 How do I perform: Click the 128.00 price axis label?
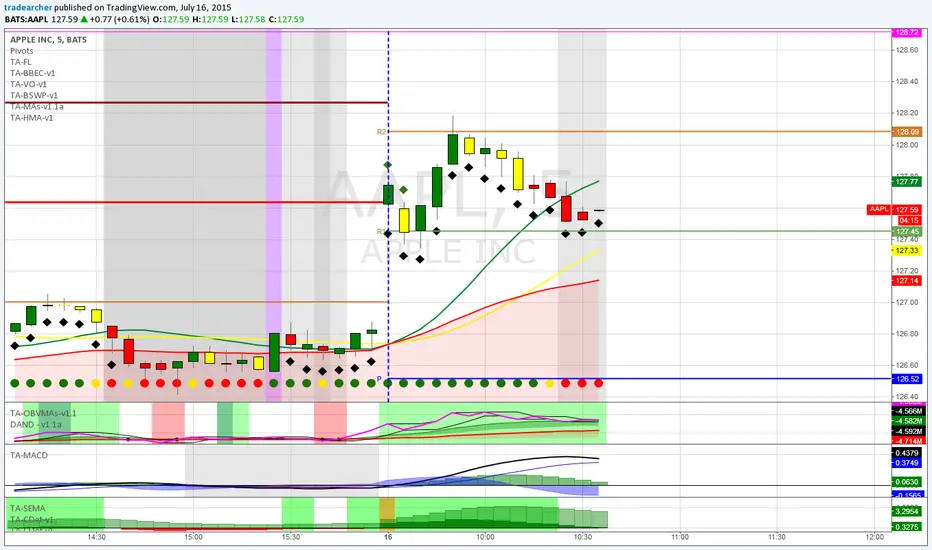click(907, 144)
